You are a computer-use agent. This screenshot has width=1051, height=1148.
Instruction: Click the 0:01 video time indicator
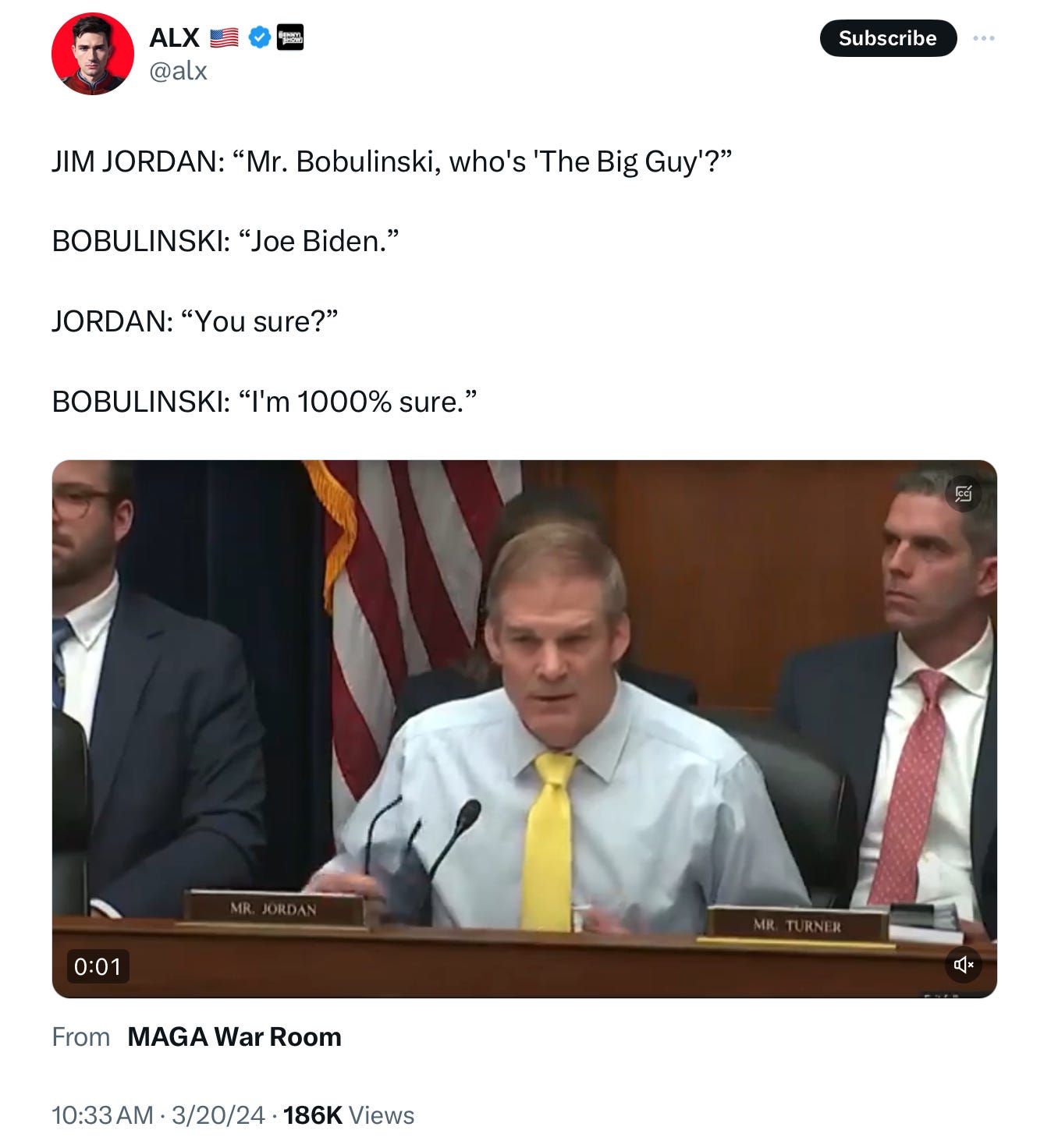[x=98, y=966]
